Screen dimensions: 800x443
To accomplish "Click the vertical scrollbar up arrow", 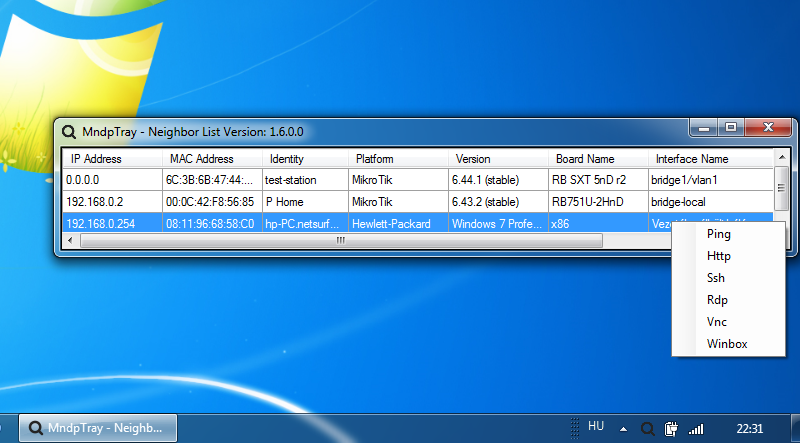I will [x=782, y=156].
